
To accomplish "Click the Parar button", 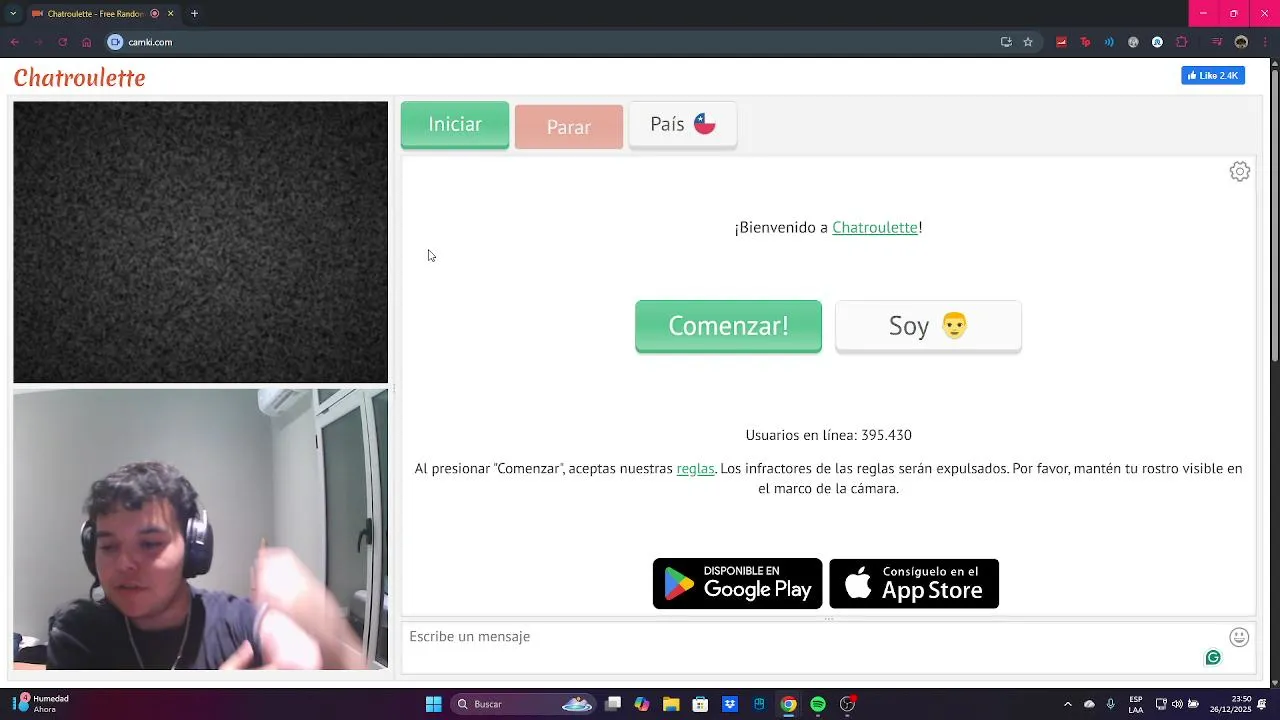I will (x=569, y=127).
